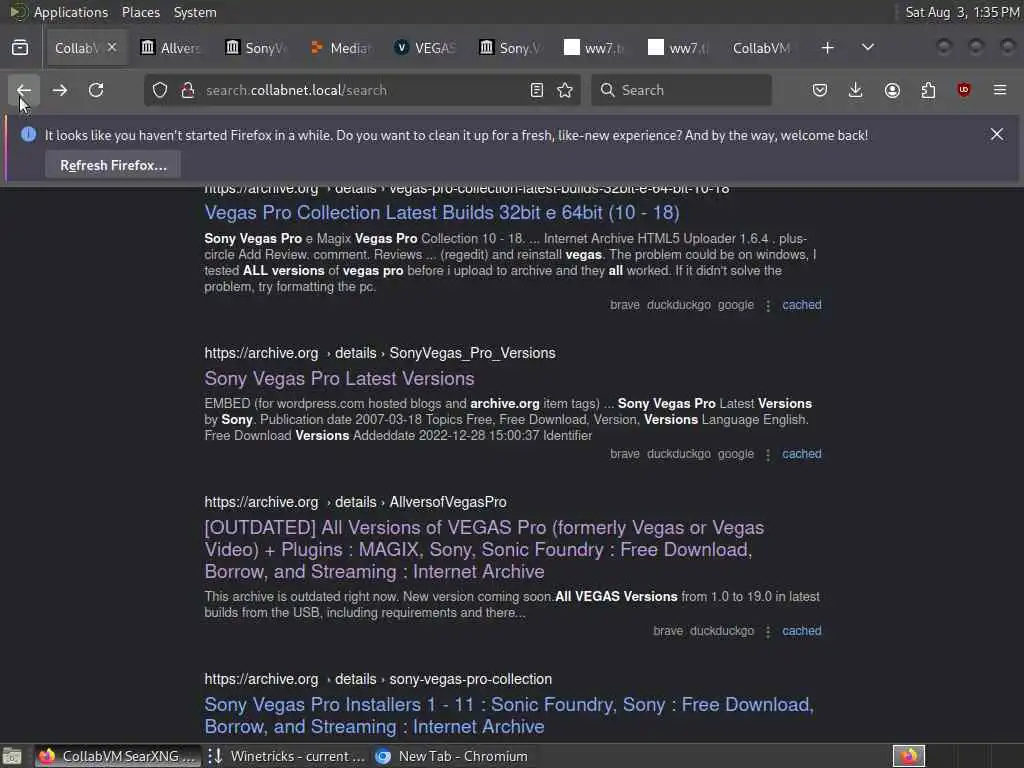Click the date and time clock
1024x768 pixels.
pos(962,12)
